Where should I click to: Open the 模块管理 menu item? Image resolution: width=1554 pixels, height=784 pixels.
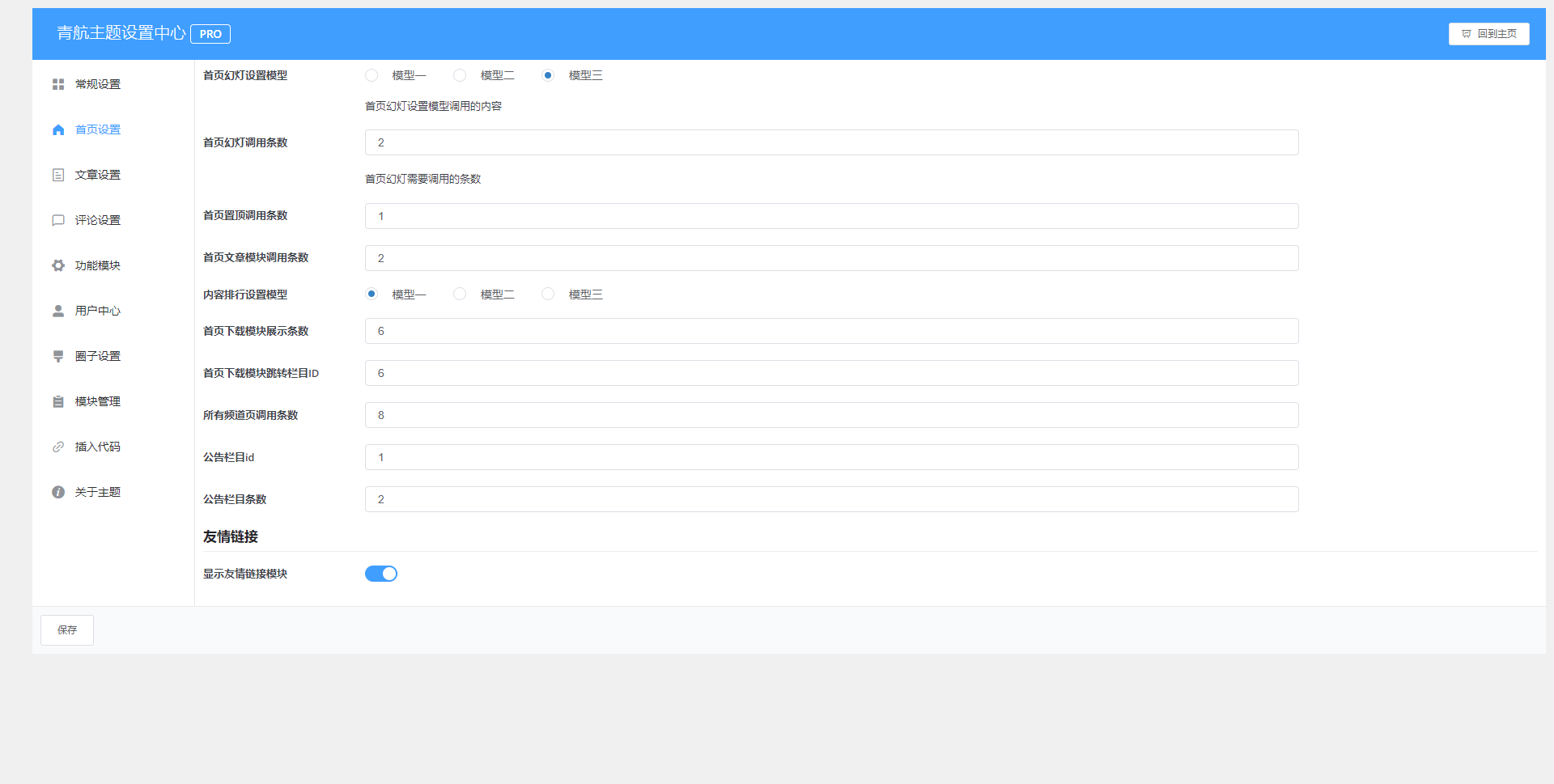[x=97, y=401]
